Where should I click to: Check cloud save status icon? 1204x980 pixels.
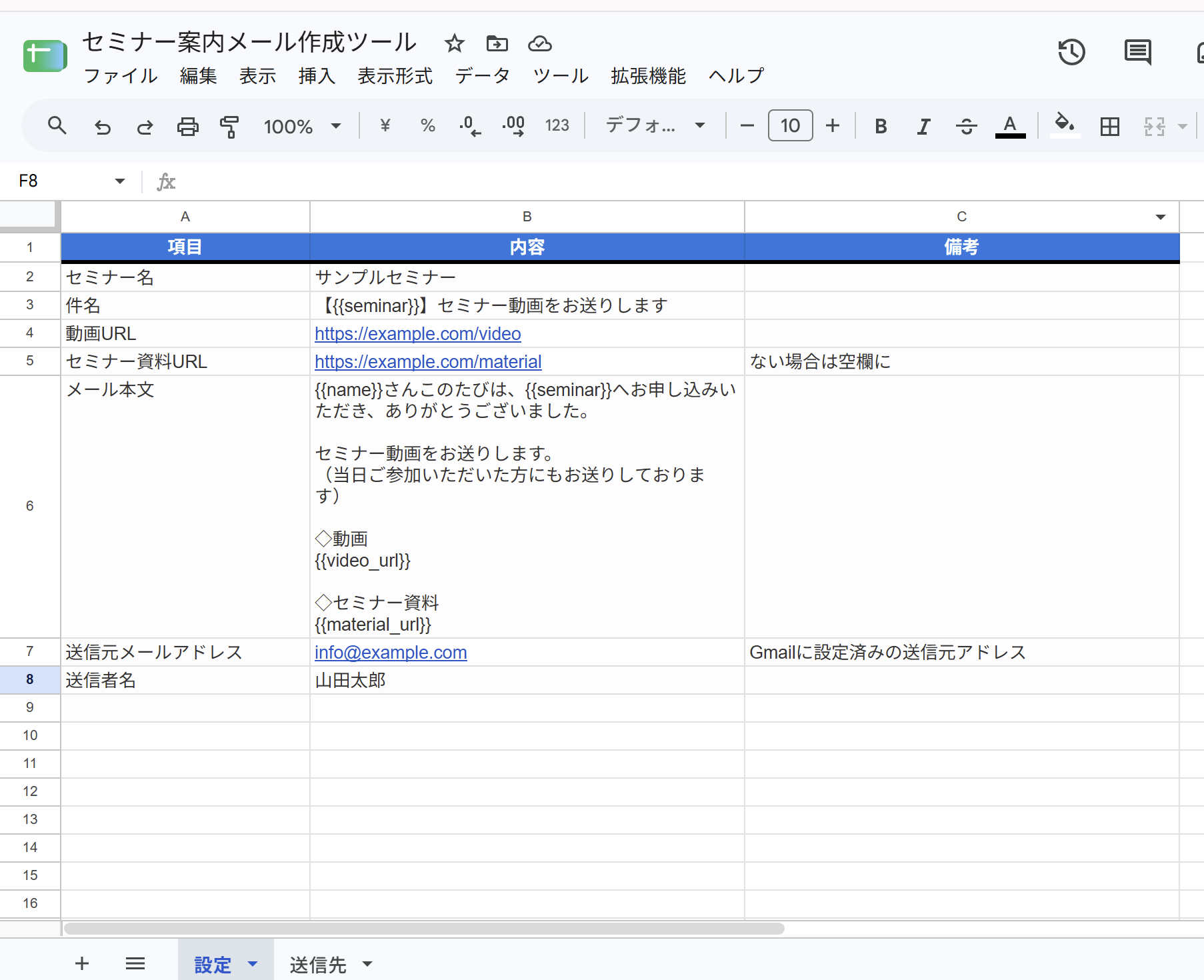[540, 44]
